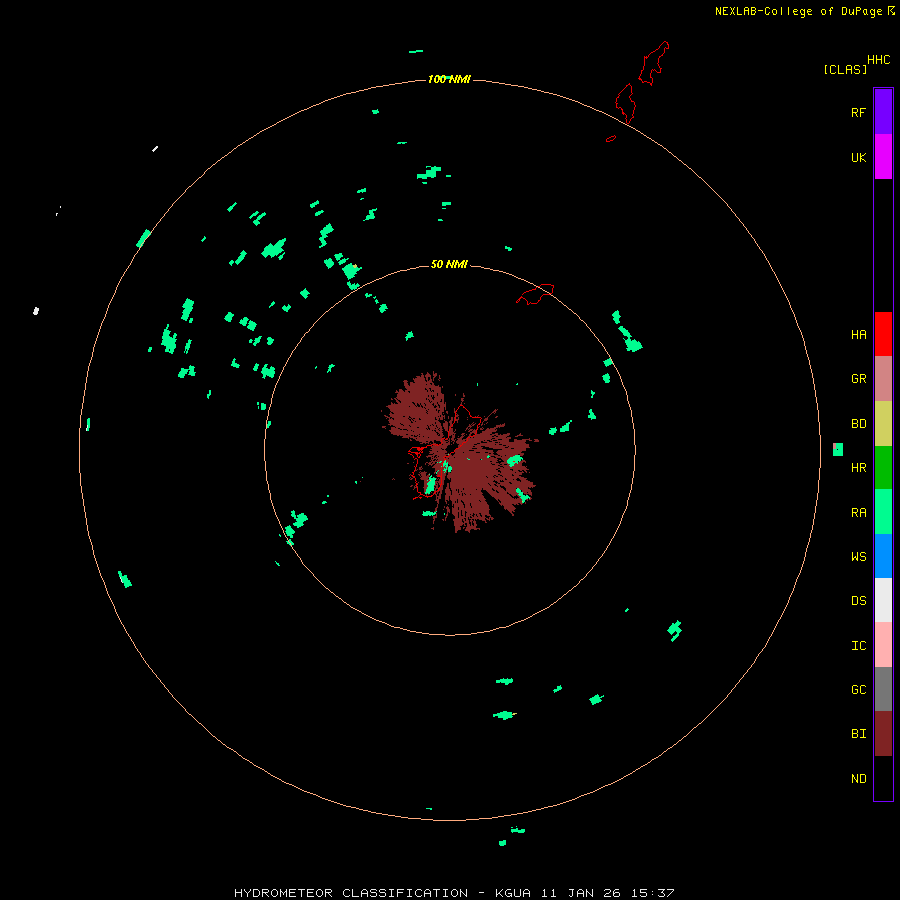Click the RA legend label
900x900 pixels.
pos(858,513)
